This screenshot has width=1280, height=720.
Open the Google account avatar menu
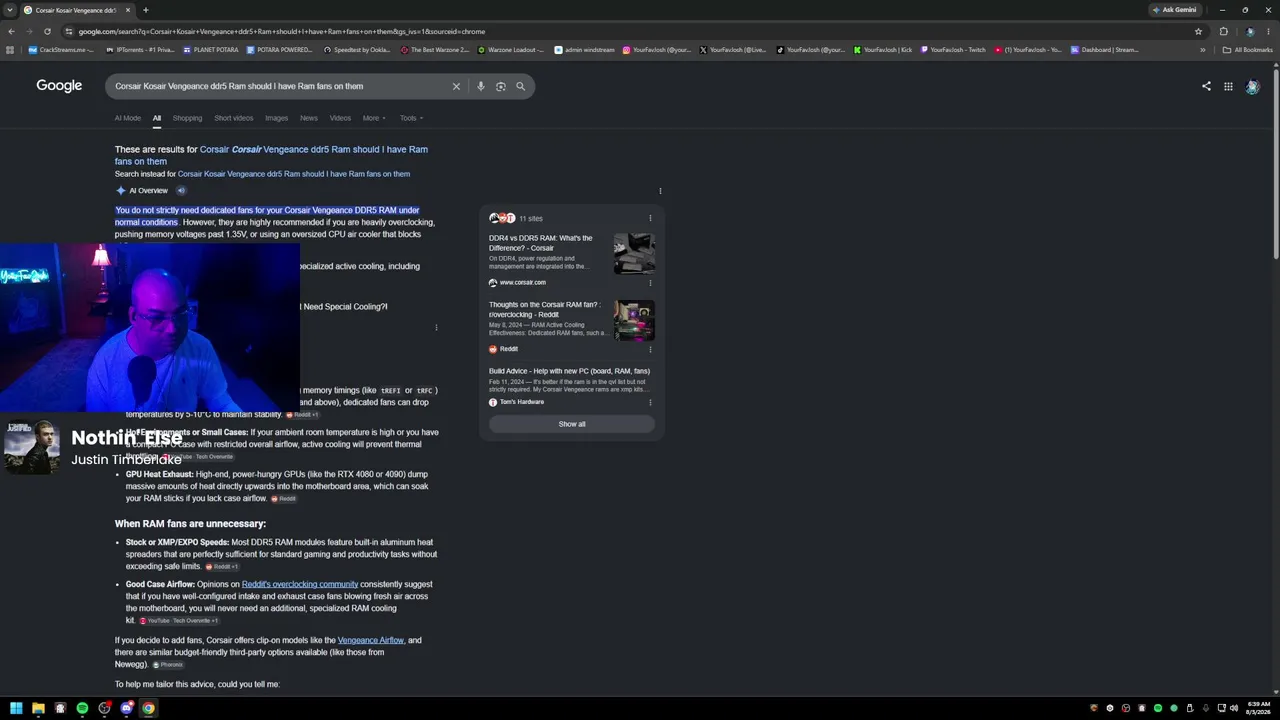click(1252, 87)
